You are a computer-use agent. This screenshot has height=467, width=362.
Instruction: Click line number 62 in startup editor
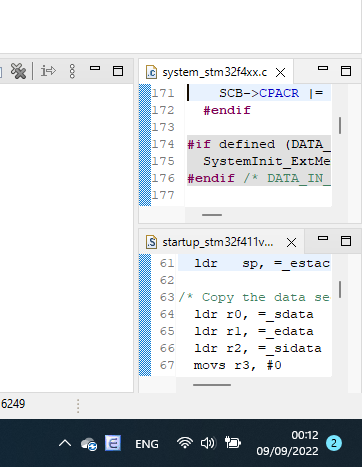(x=167, y=280)
